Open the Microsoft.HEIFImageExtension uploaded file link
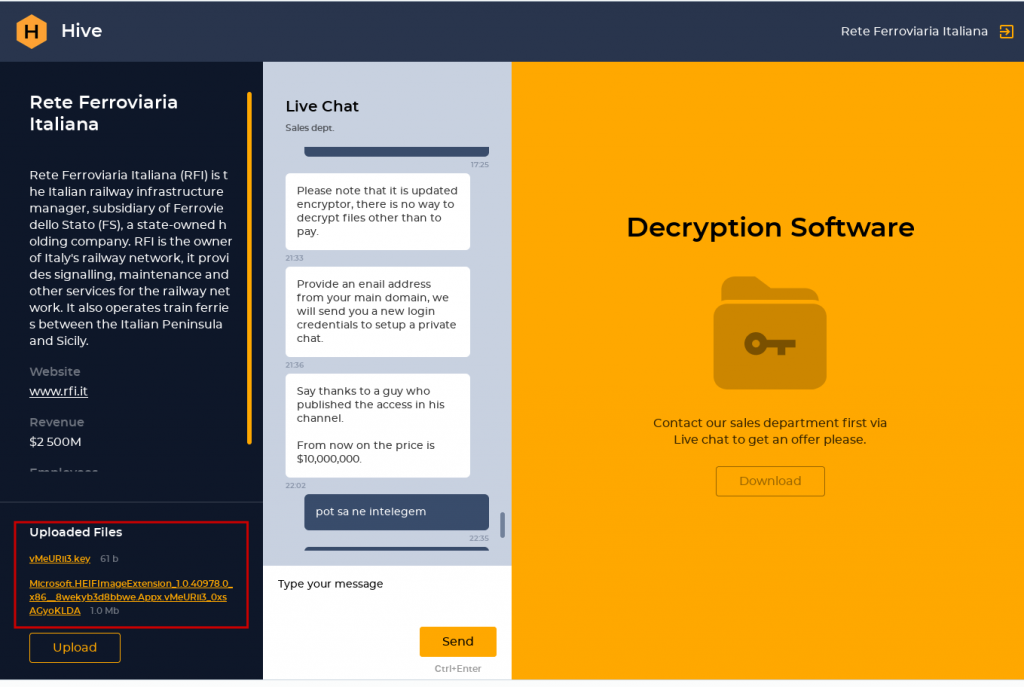Viewport: 1024px width, 687px height. point(131,597)
